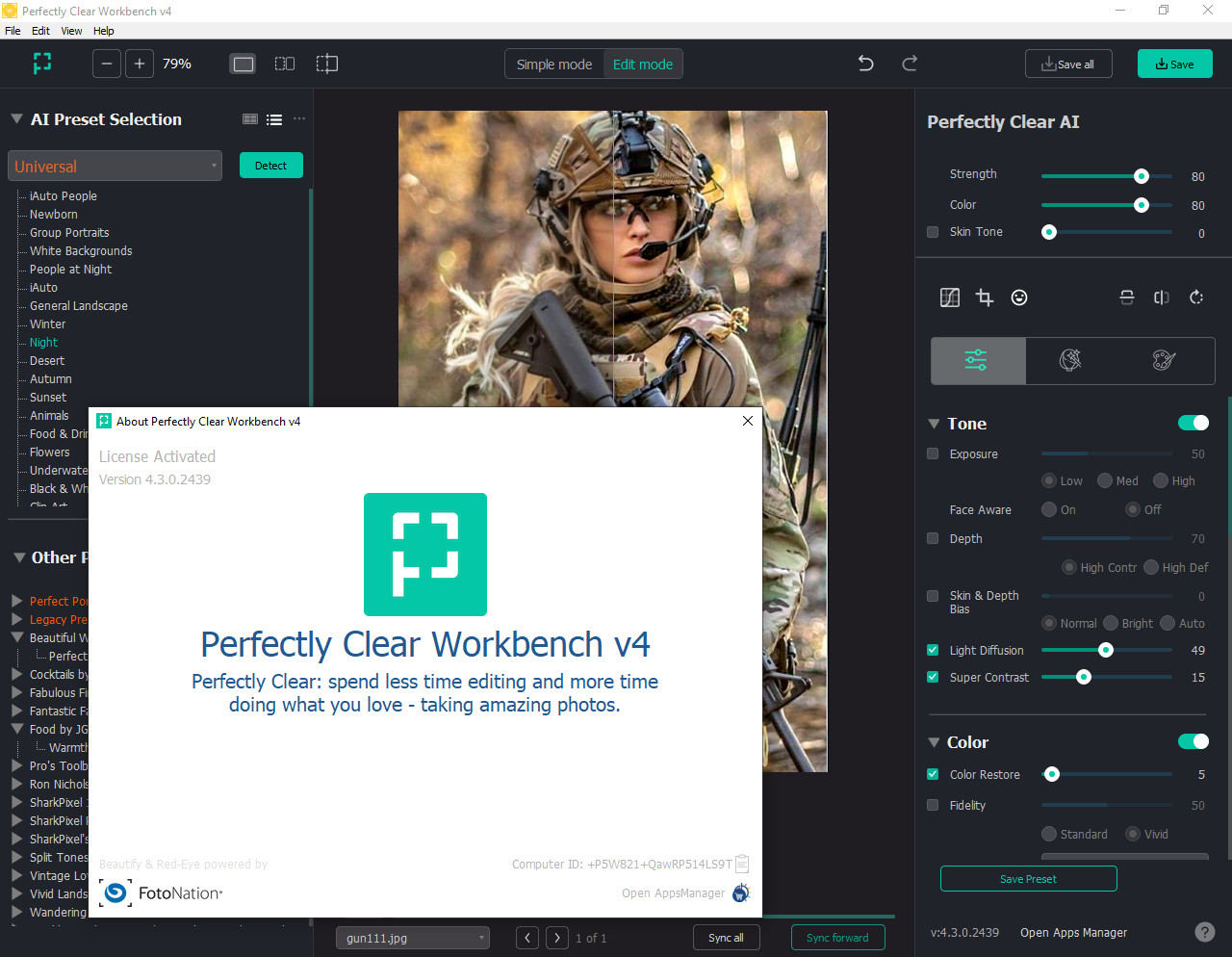This screenshot has width=1232, height=957.
Task: Uncheck the Super Contrast checkbox
Action: coord(933,677)
